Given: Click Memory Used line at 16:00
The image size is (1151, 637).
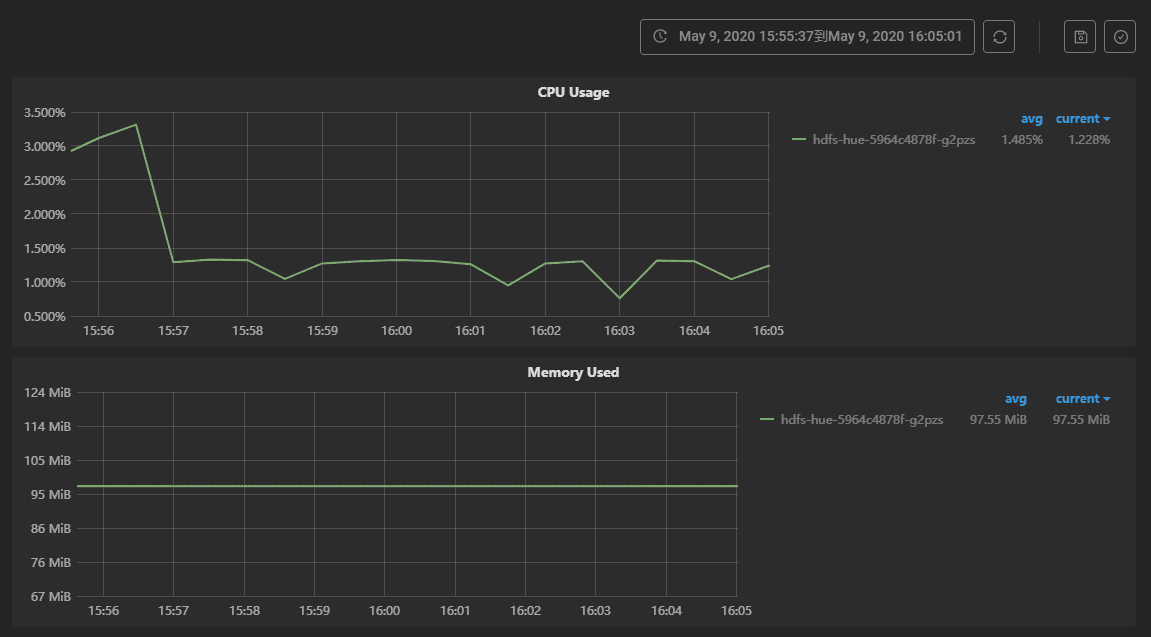Looking at the screenshot, I should (385, 486).
